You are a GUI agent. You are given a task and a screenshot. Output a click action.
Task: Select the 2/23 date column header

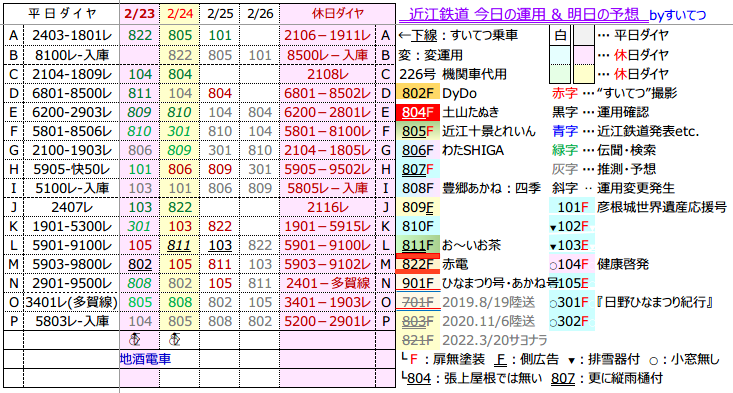139,14
